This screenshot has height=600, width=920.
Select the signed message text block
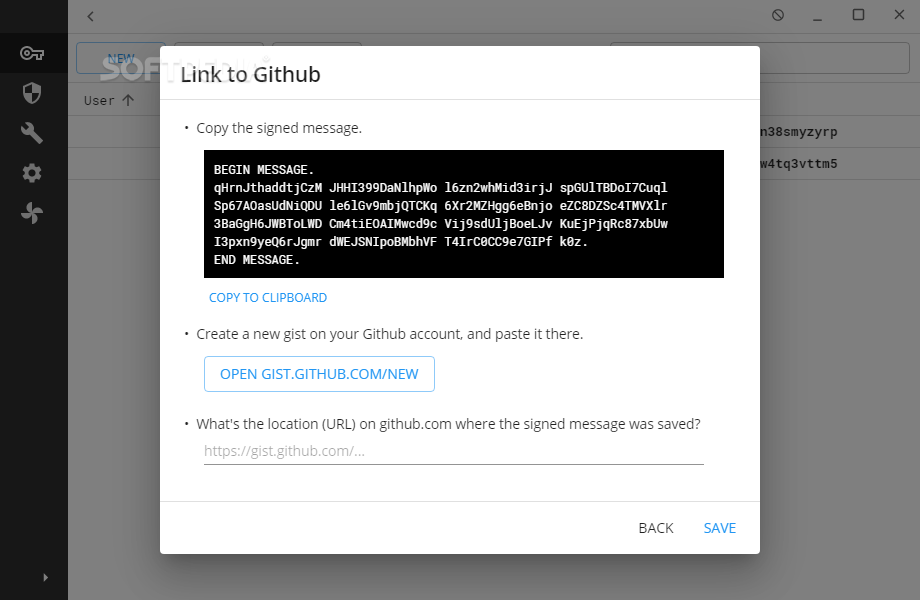464,214
